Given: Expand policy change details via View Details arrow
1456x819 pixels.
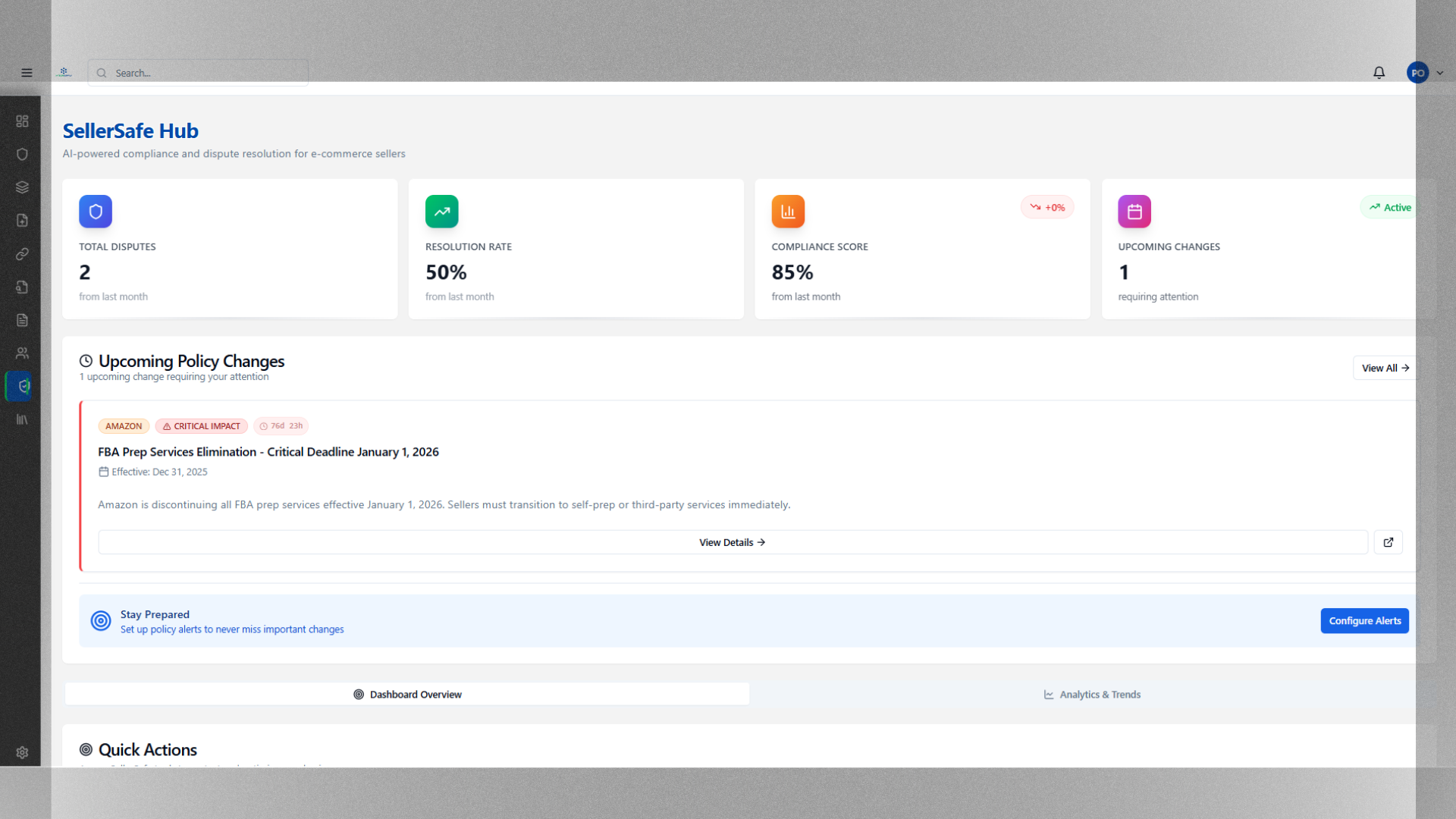Looking at the screenshot, I should pos(731,541).
